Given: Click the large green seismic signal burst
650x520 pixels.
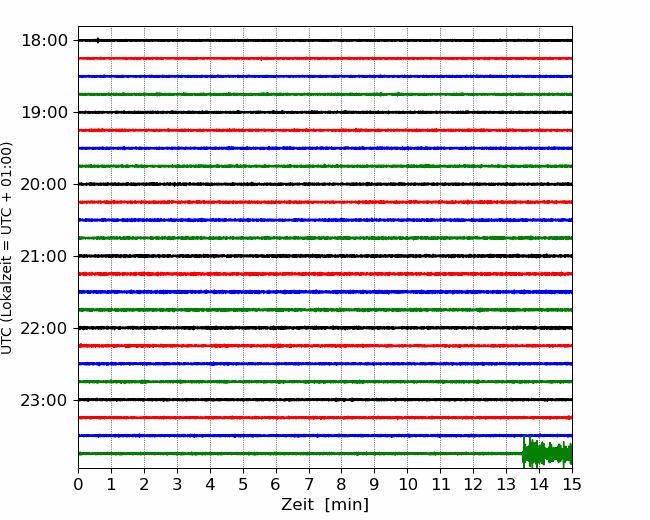Looking at the screenshot, I should pyautogui.click(x=547, y=452).
